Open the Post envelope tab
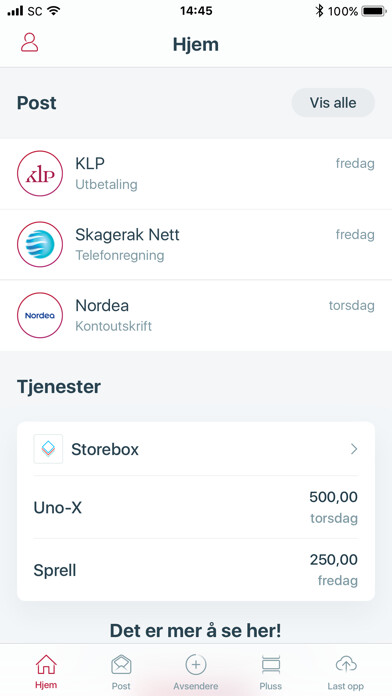The width and height of the screenshot is (392, 696). point(121,665)
